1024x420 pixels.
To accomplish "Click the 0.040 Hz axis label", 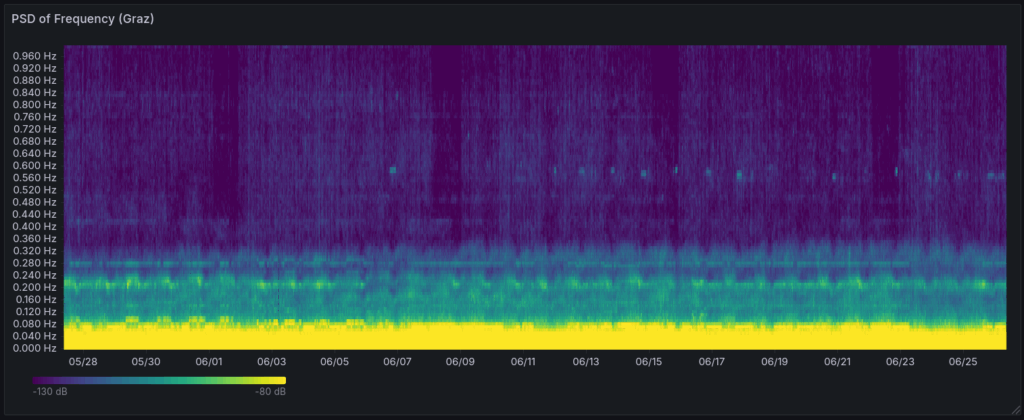I will tap(35, 336).
